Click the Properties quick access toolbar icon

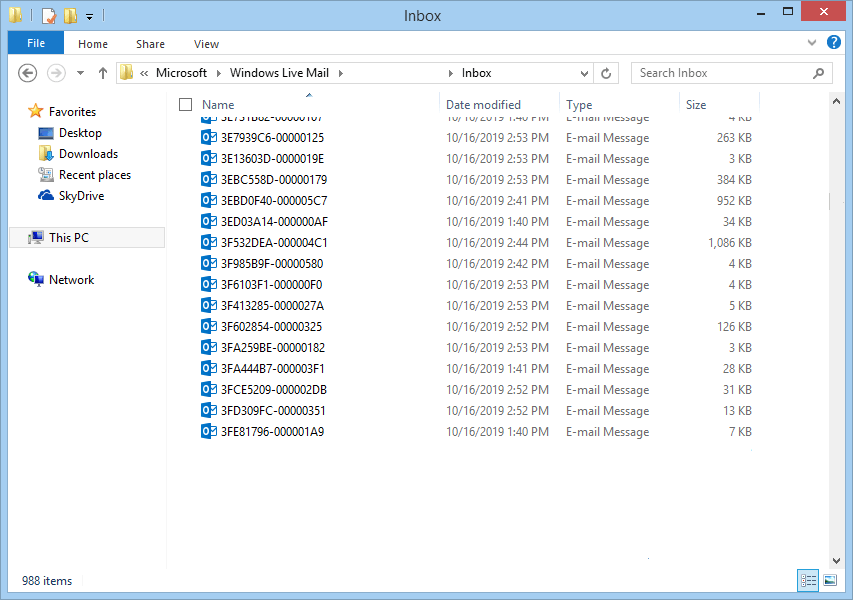48,15
